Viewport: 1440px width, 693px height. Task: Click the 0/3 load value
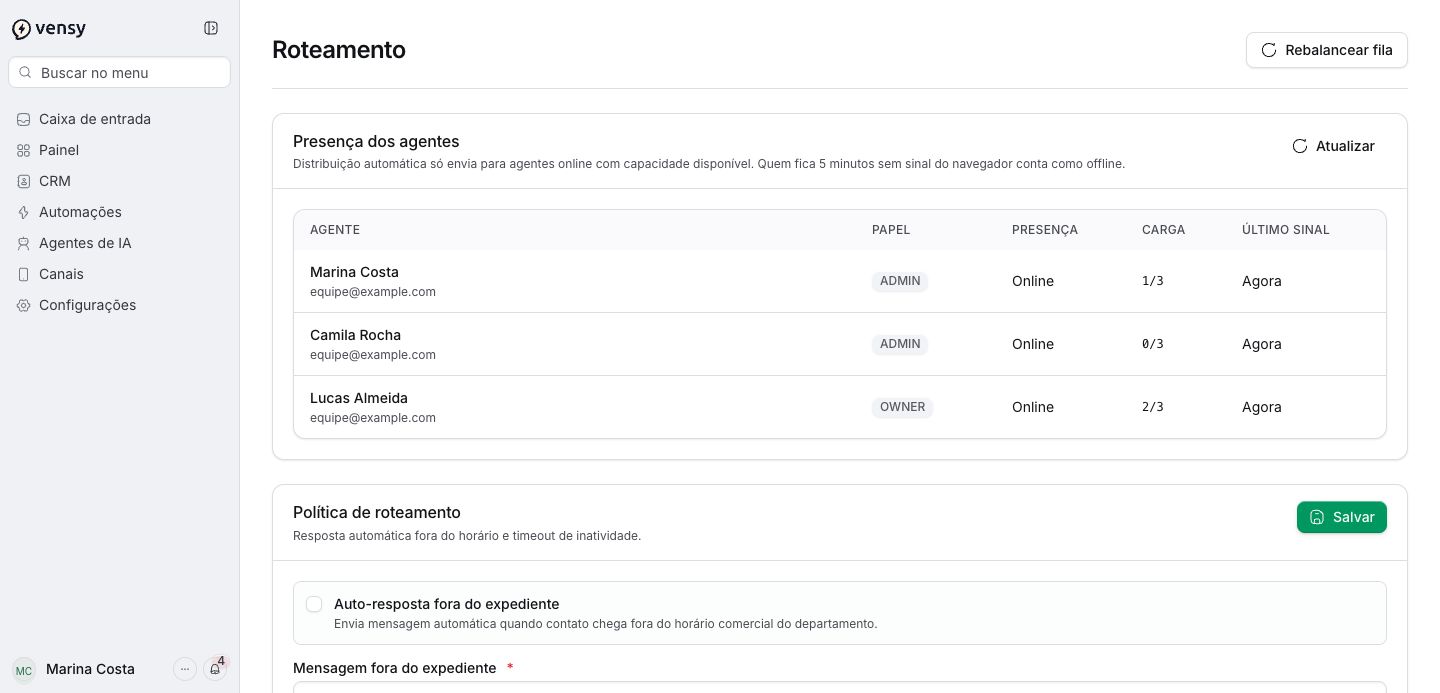1153,344
